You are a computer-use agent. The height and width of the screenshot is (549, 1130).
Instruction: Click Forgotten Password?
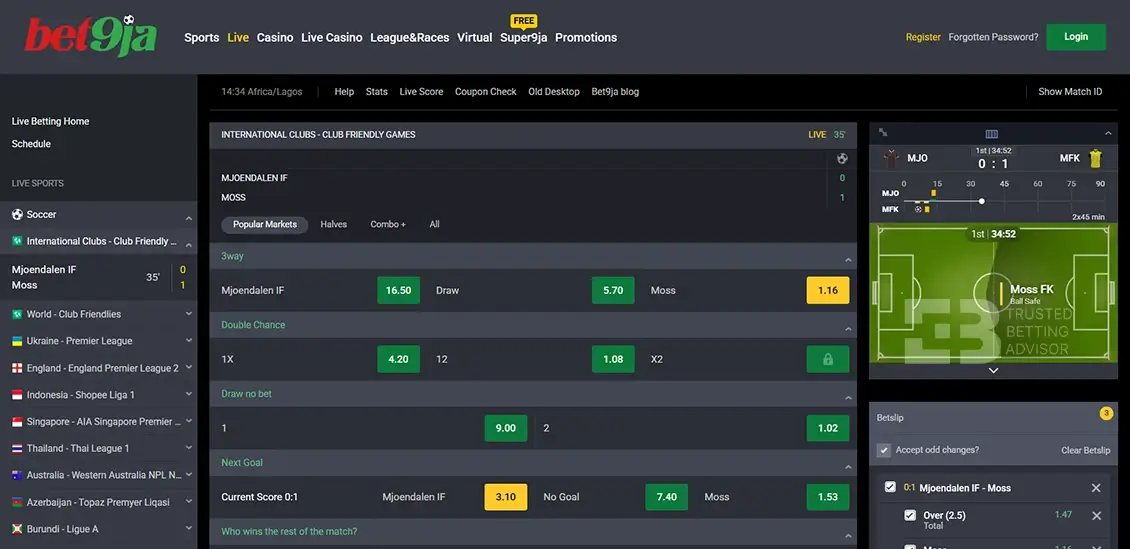point(994,37)
